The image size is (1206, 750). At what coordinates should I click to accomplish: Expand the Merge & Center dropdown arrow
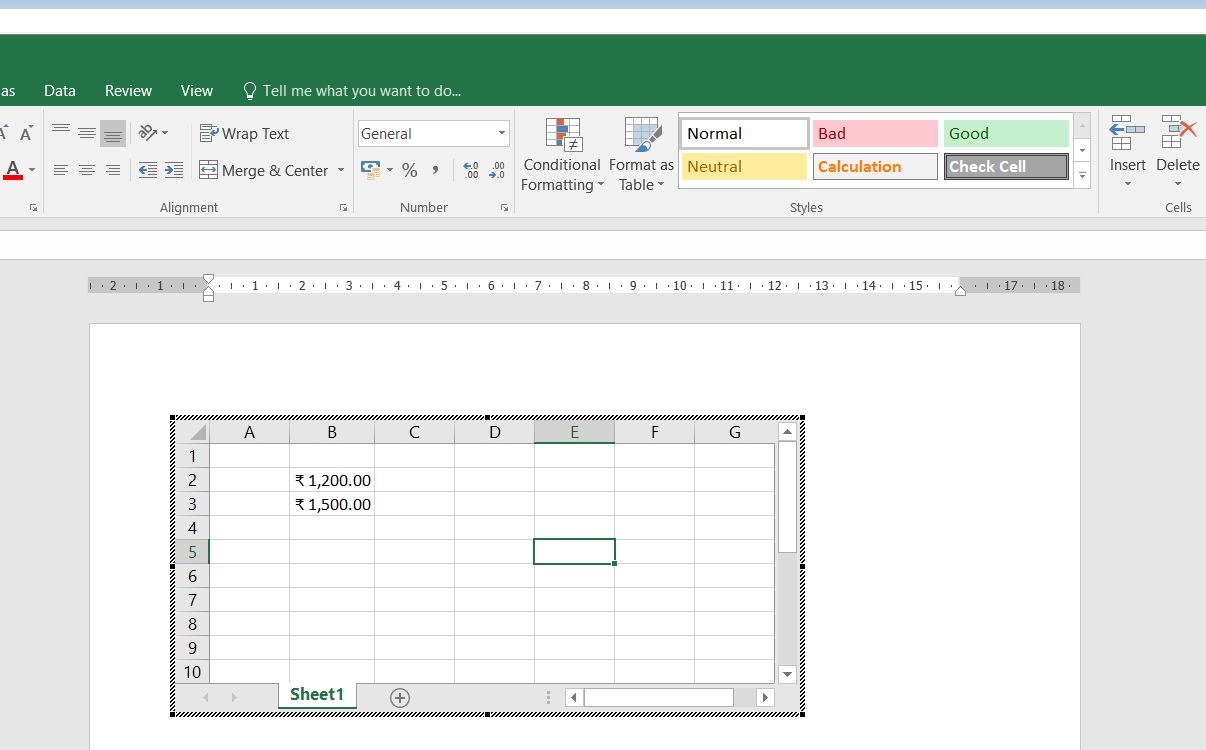pyautogui.click(x=341, y=170)
